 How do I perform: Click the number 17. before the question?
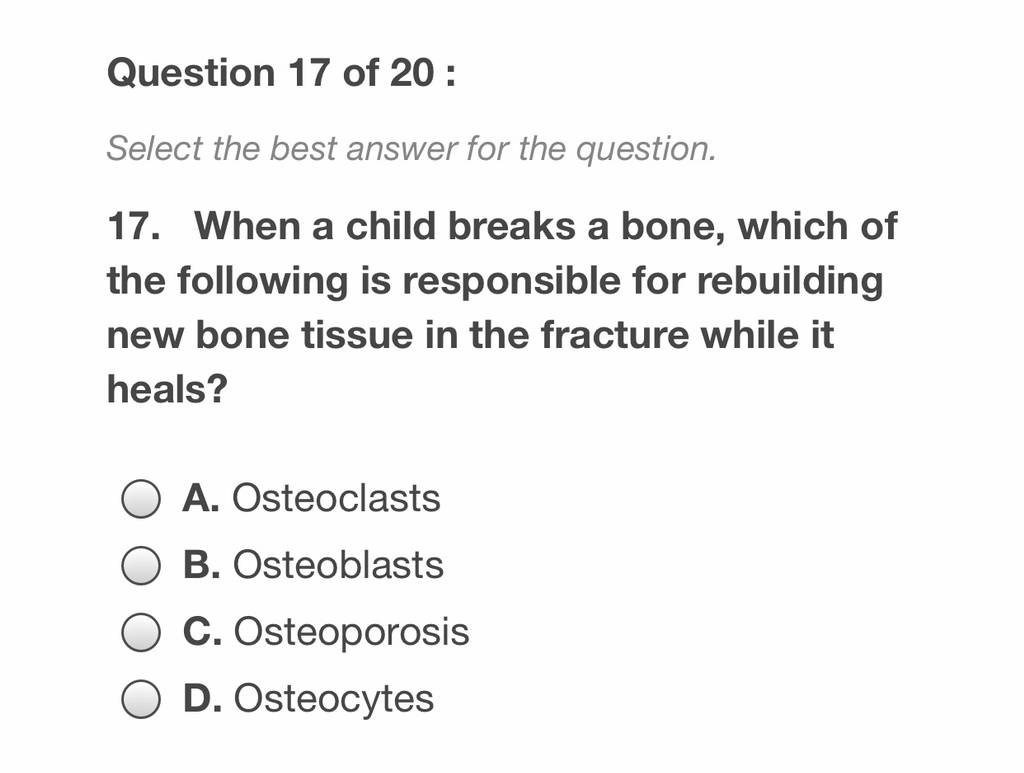point(134,227)
